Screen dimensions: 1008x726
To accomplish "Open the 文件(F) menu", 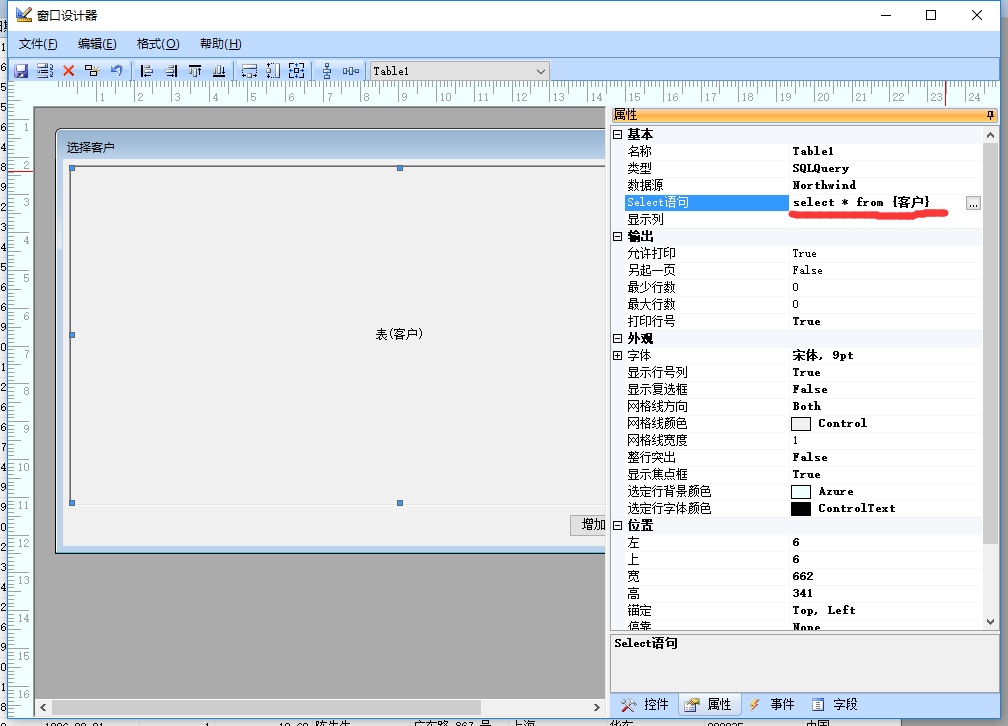I will [38, 44].
